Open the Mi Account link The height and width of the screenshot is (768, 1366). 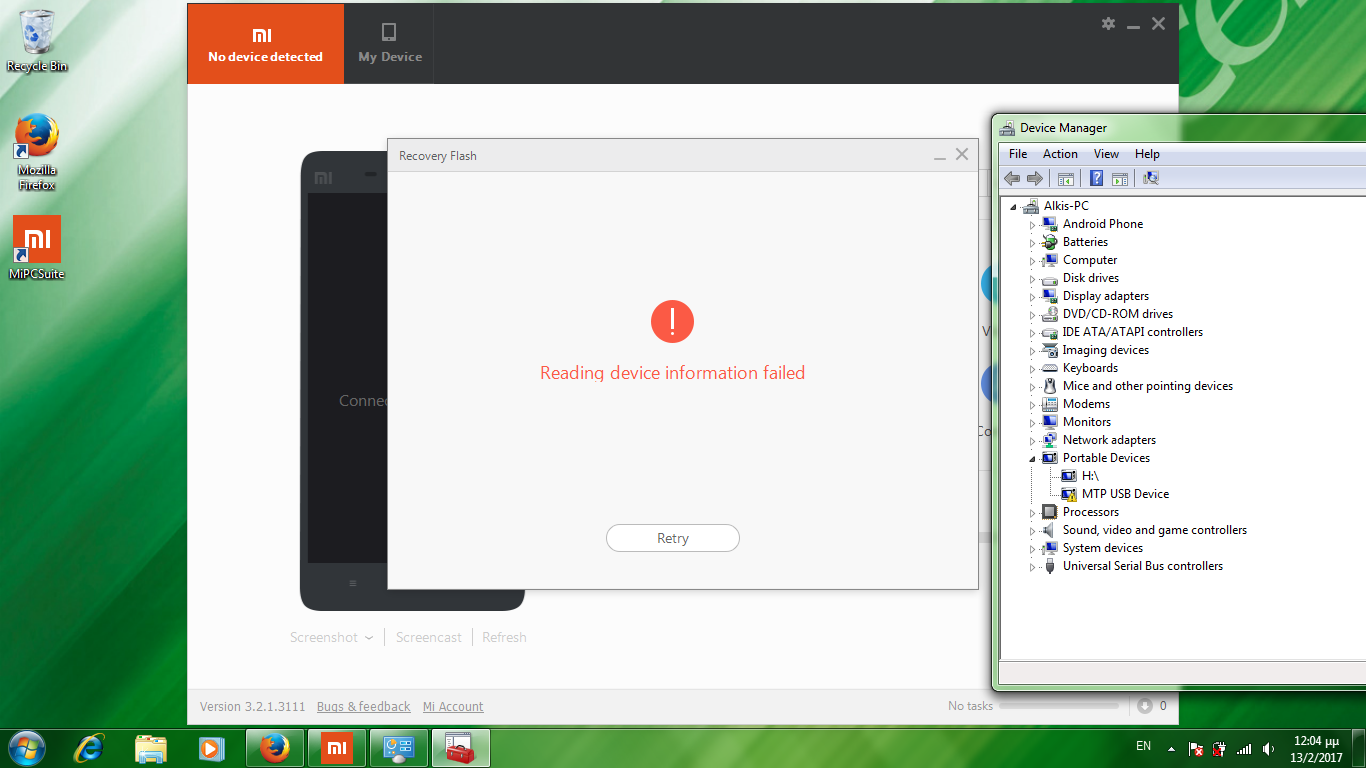click(452, 707)
